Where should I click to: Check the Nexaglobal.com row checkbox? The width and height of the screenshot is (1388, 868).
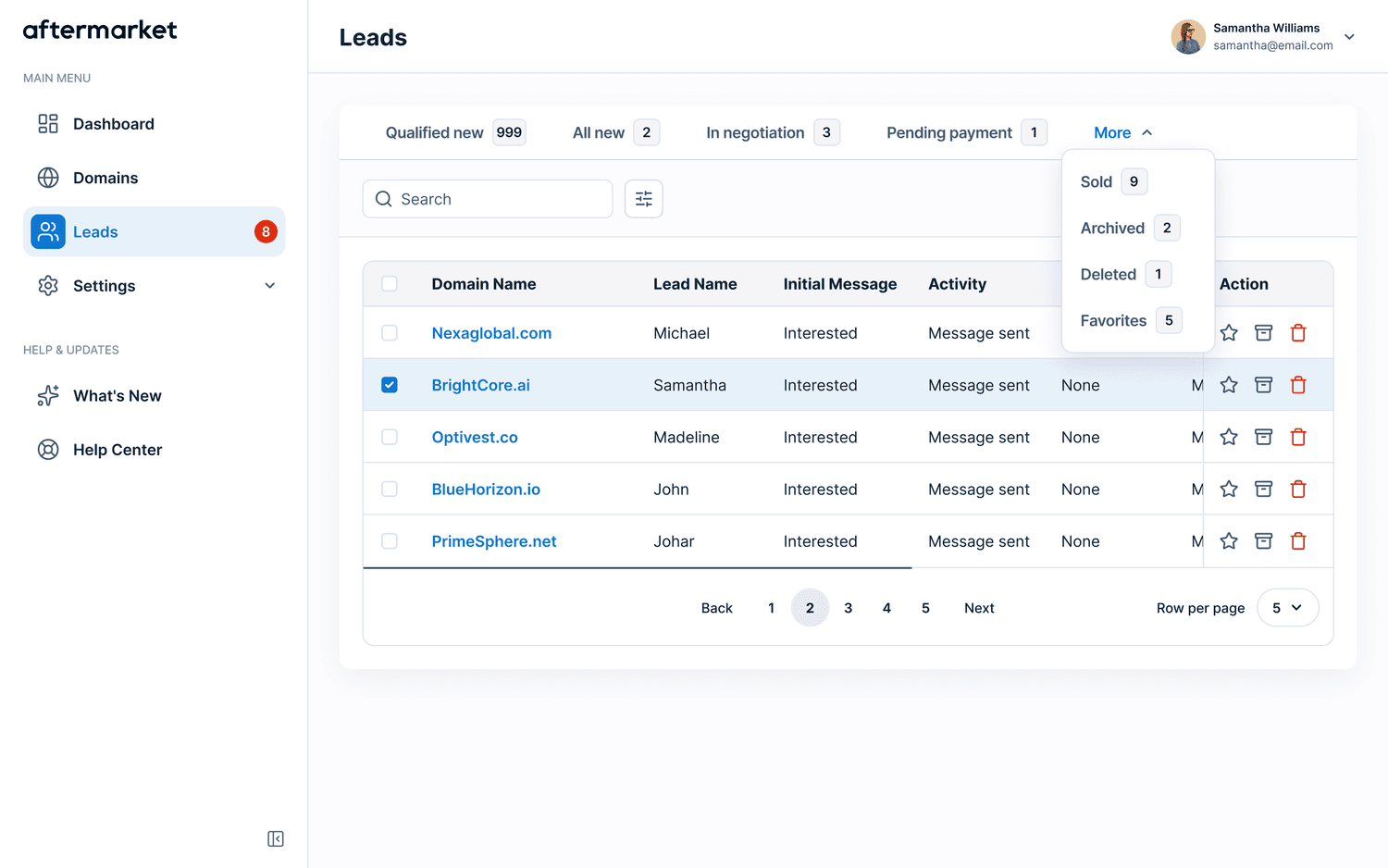390,333
